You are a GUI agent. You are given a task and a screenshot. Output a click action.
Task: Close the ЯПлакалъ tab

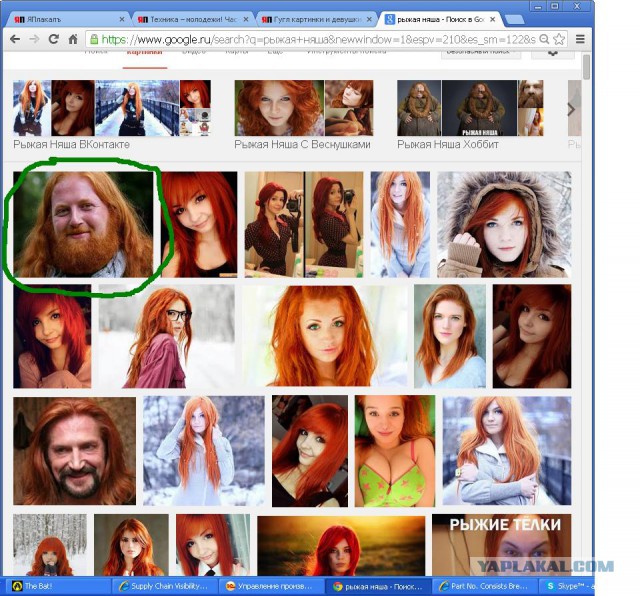[122, 19]
